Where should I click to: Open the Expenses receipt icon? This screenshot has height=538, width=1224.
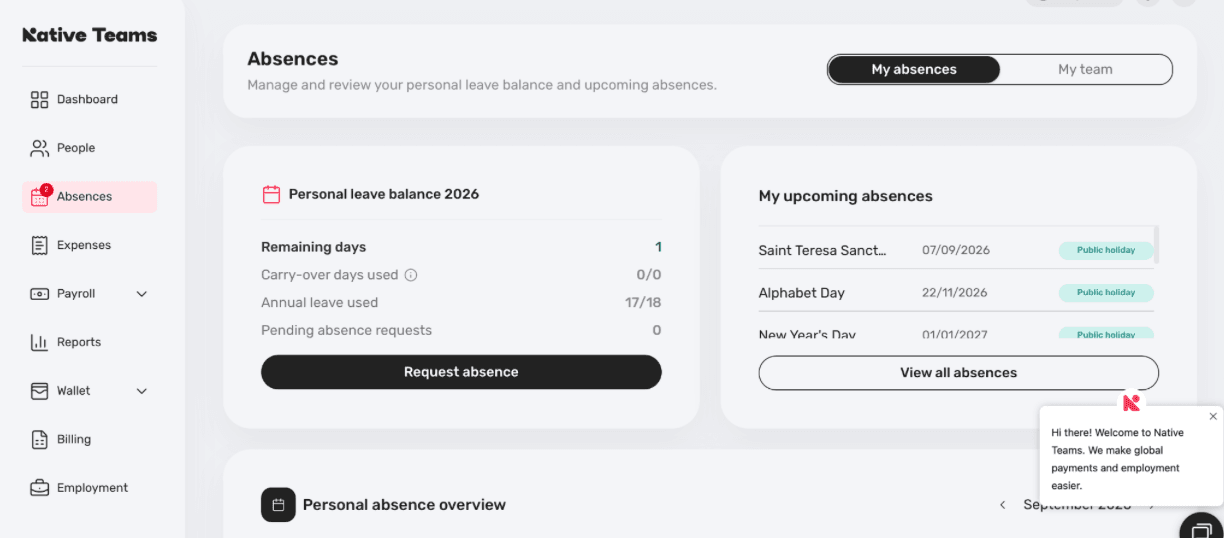(x=39, y=245)
